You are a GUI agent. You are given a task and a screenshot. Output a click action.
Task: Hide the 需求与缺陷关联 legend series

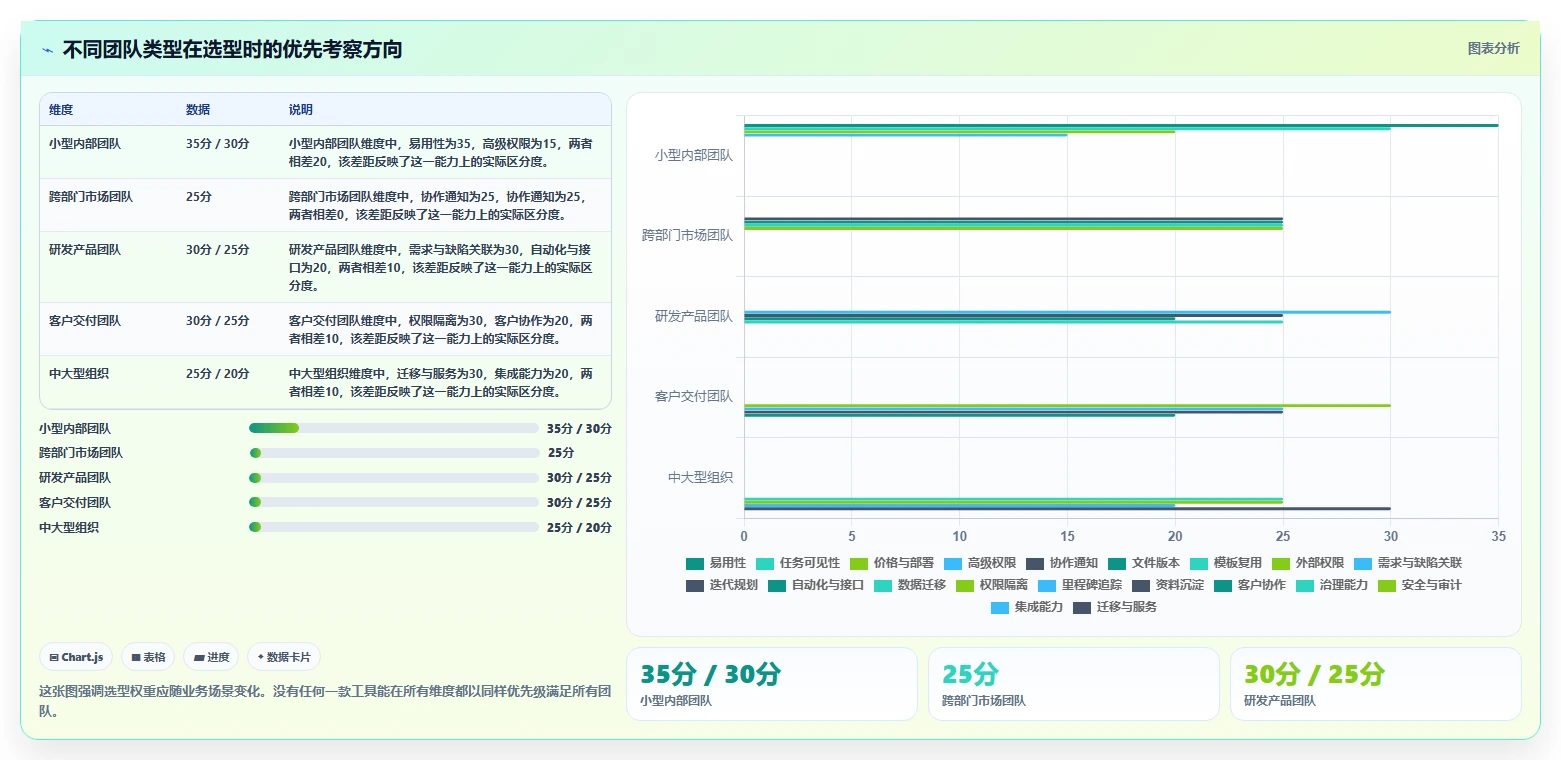[1408, 563]
